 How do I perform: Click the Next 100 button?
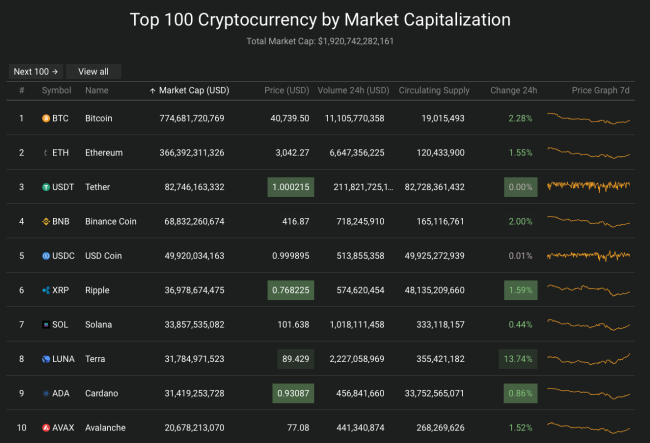tap(36, 72)
